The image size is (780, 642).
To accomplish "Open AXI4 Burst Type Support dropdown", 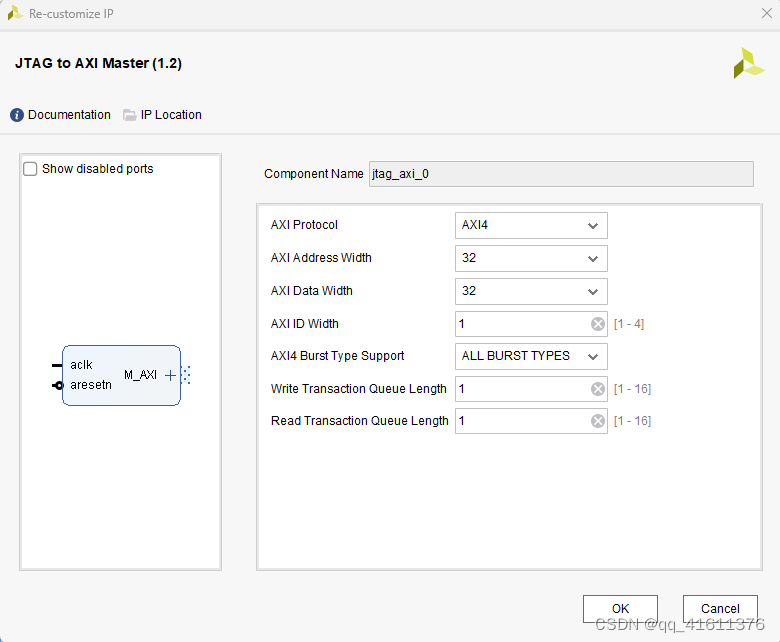I will tap(531, 356).
